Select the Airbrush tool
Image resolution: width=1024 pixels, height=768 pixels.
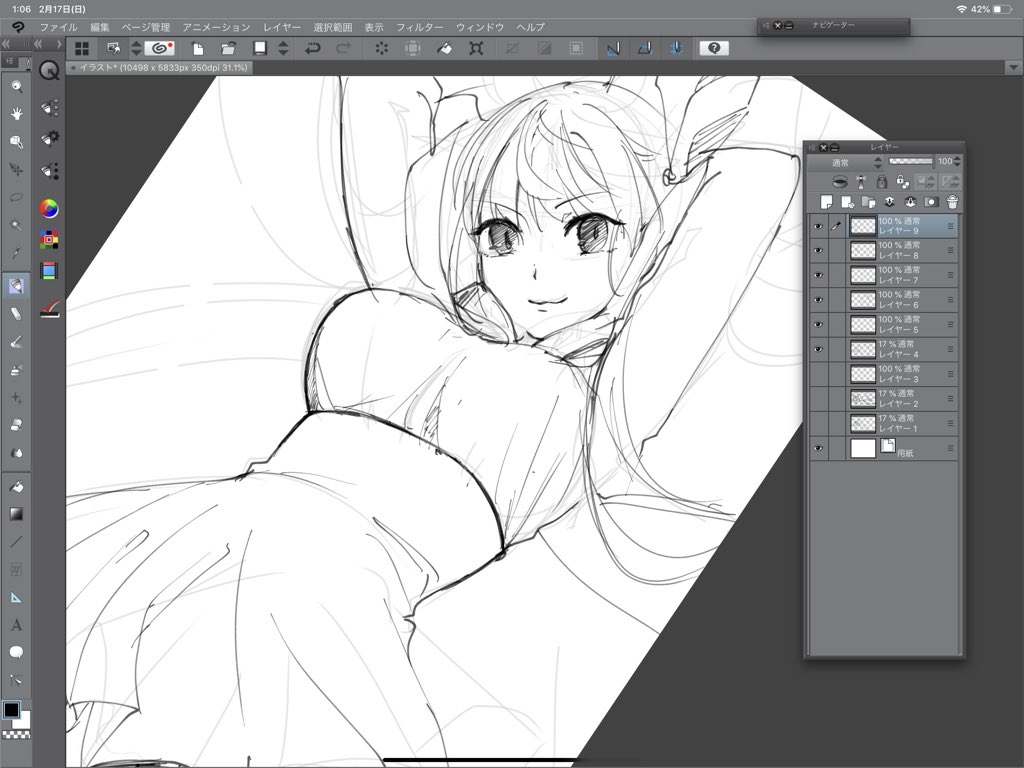16,370
